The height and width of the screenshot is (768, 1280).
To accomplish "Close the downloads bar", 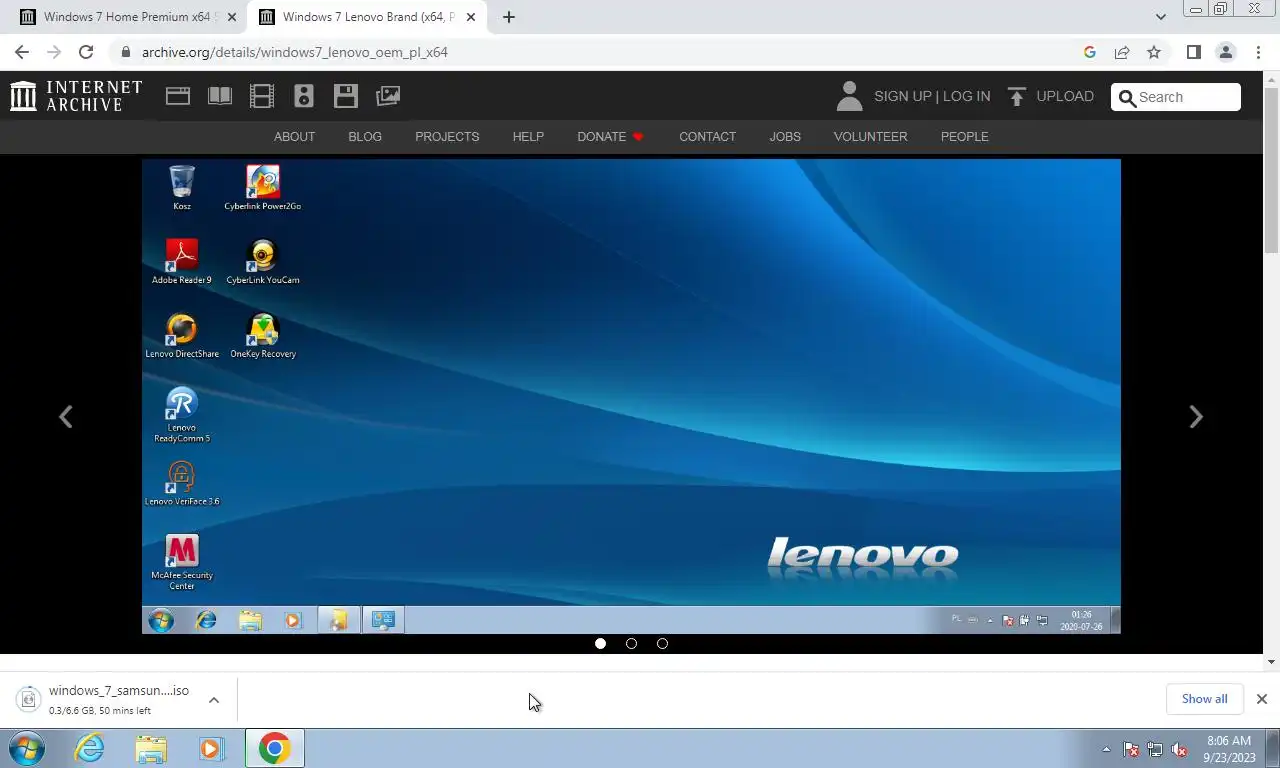I will click(1262, 699).
